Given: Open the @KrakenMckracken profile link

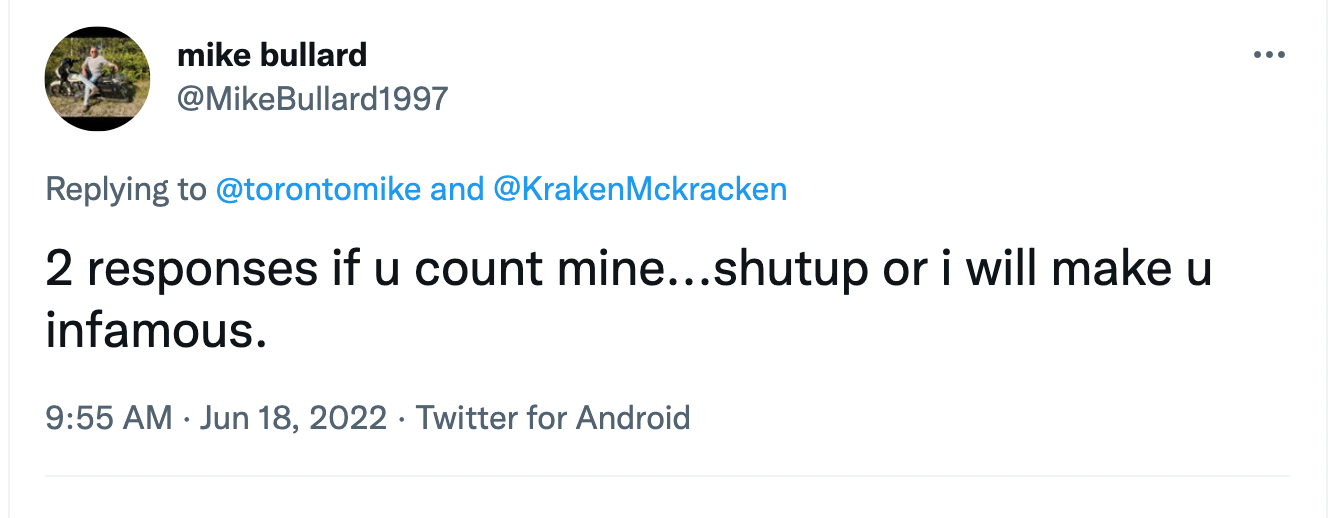Looking at the screenshot, I should (640, 189).
